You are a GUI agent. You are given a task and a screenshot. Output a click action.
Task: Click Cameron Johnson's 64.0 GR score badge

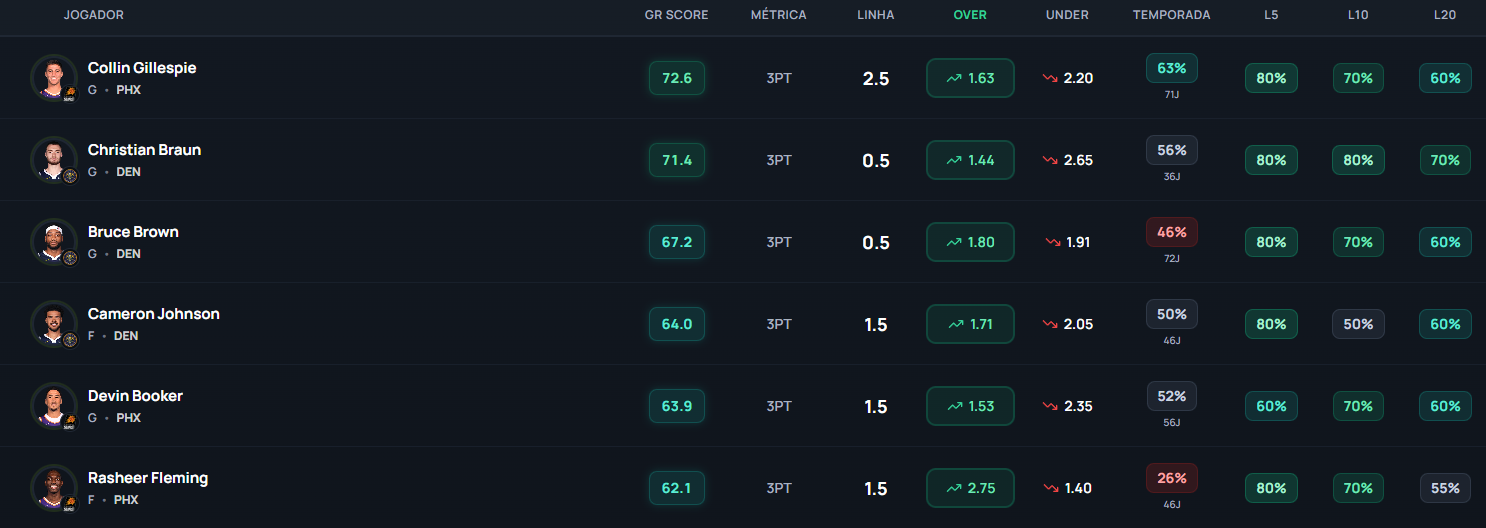(677, 324)
